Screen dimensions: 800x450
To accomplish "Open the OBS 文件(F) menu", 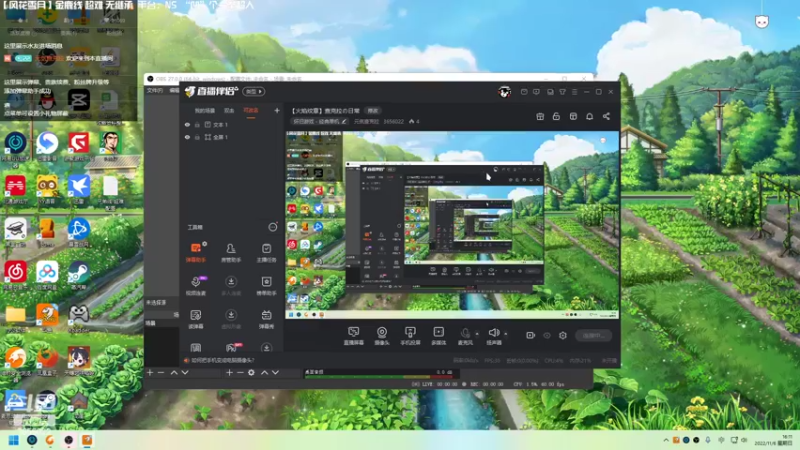I will pos(155,90).
